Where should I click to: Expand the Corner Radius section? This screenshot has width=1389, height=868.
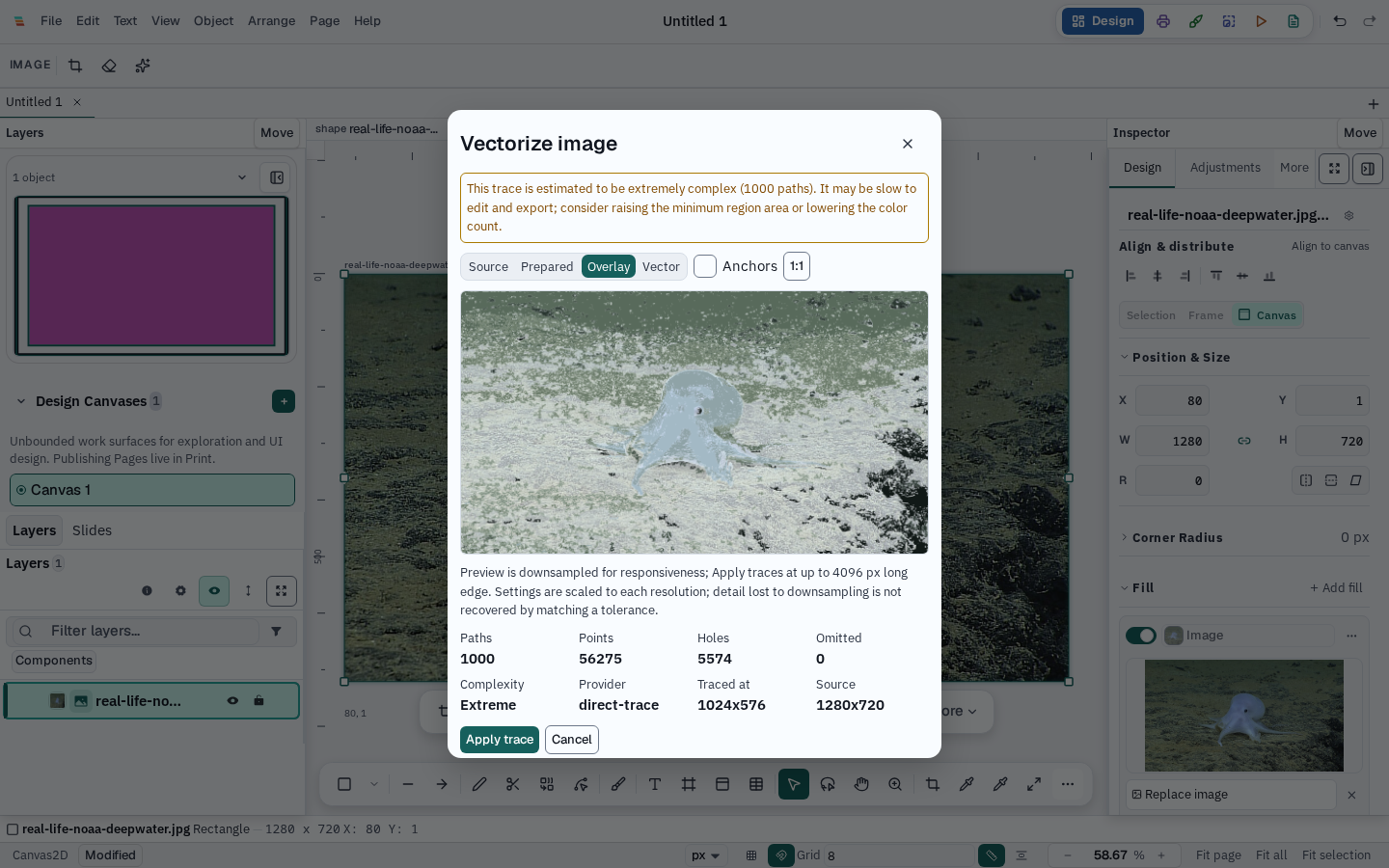[1125, 537]
